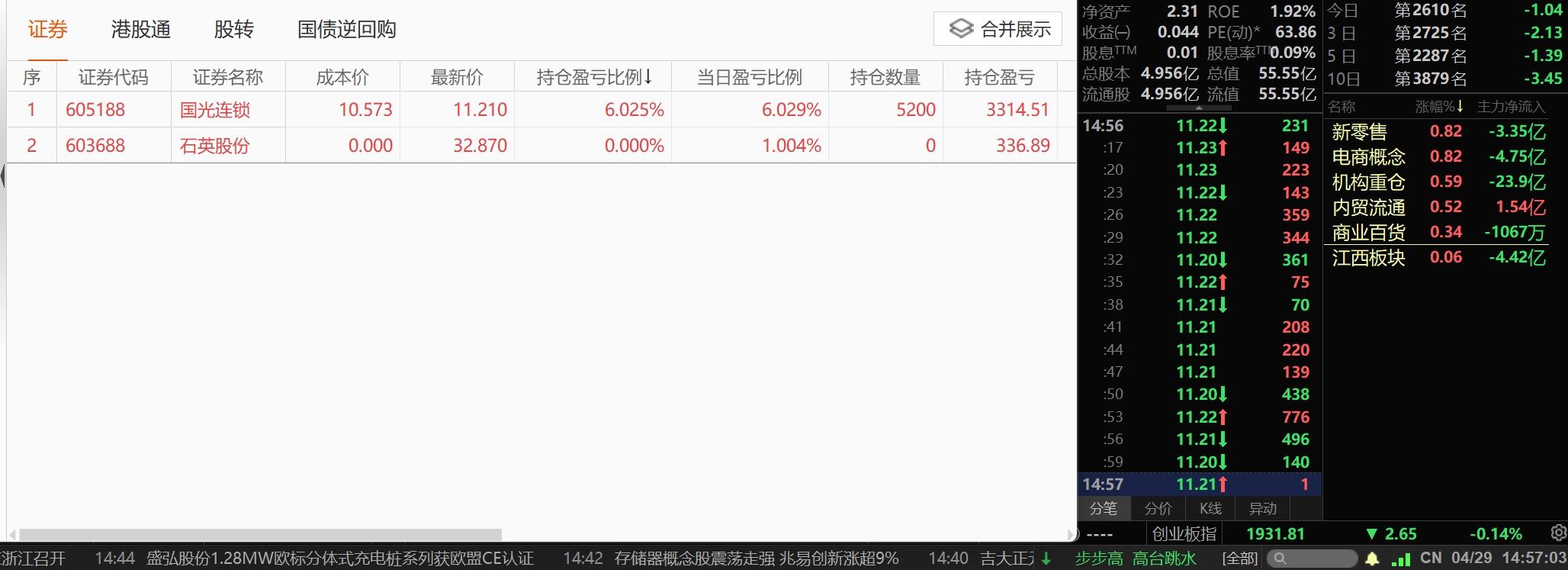Click the 序 column header
The image size is (1568, 570).
pos(32,77)
